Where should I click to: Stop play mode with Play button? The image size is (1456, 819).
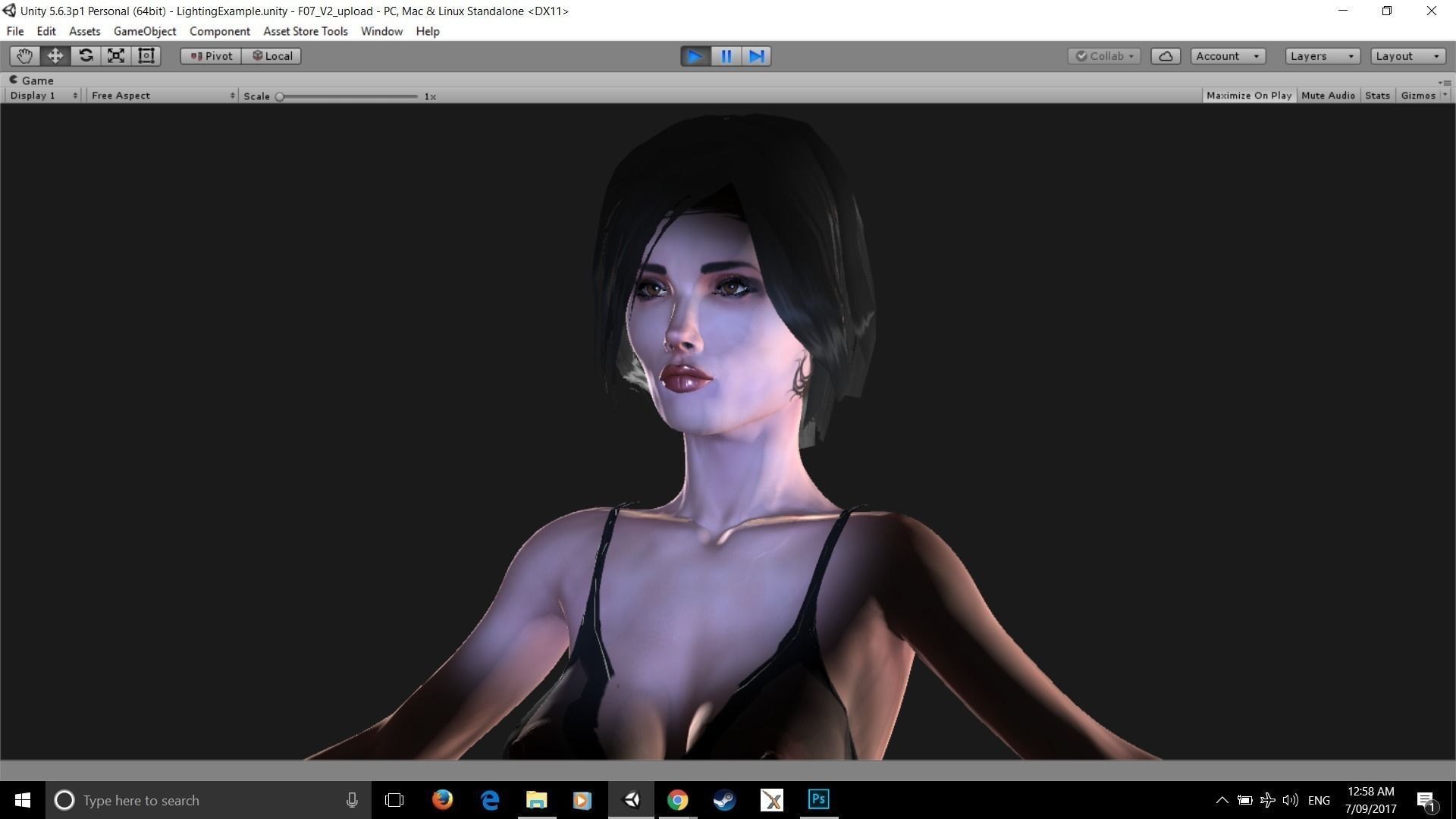(x=695, y=56)
